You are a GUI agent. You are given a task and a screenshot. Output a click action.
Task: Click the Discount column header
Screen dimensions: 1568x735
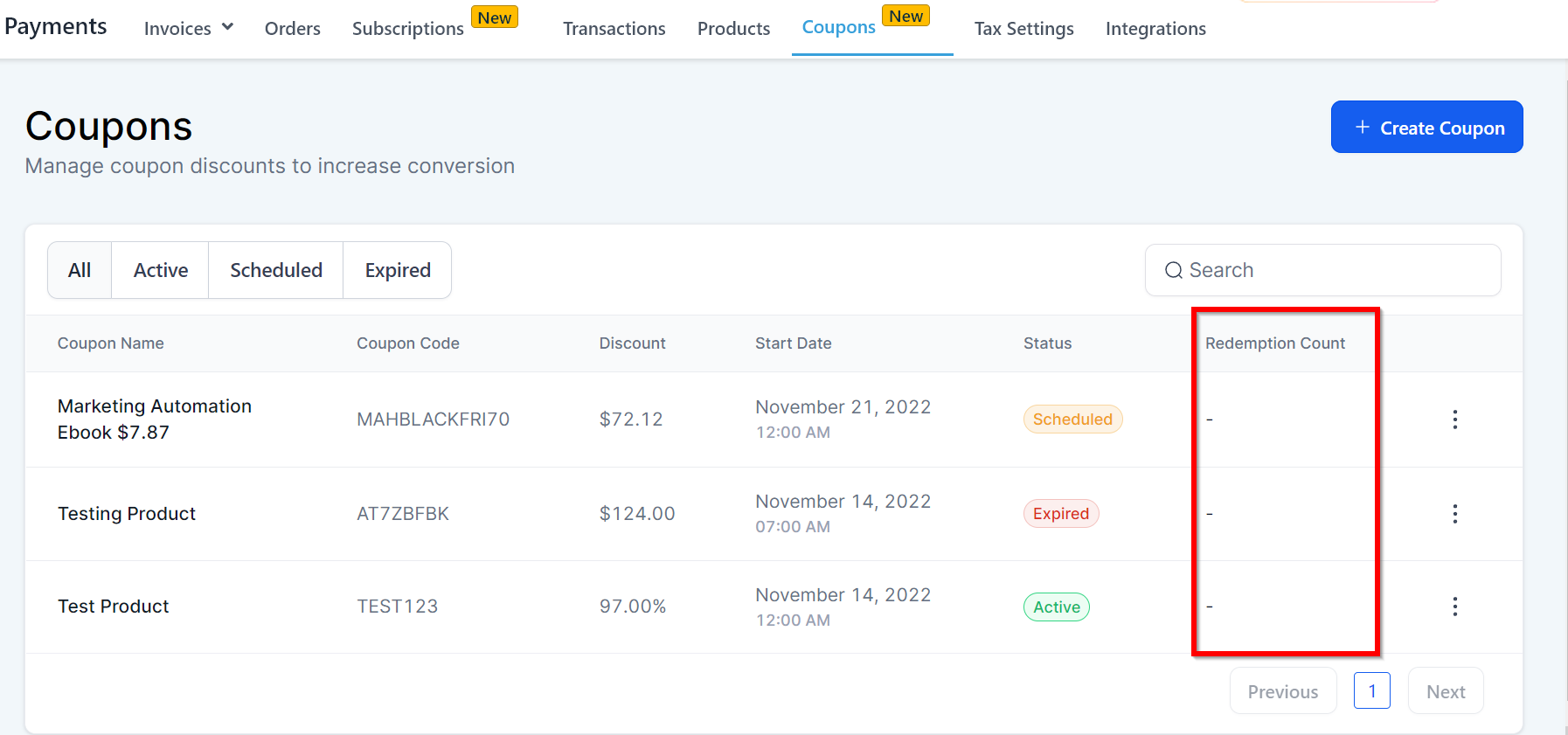(x=633, y=343)
